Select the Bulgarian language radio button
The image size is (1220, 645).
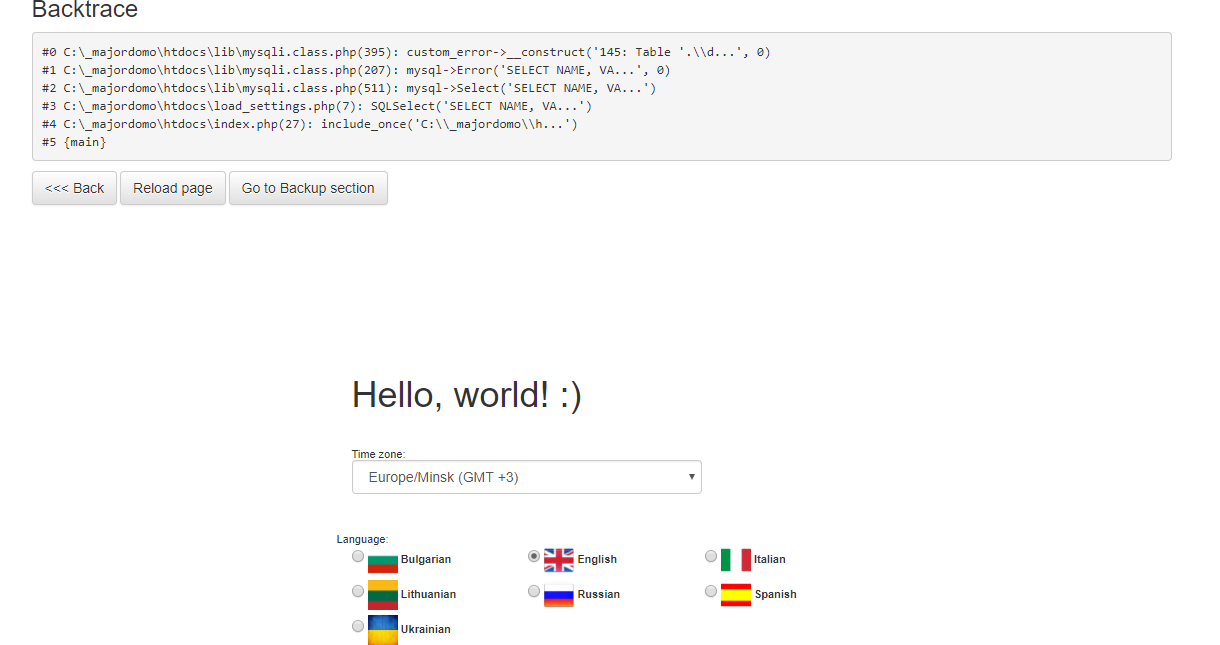(x=358, y=557)
